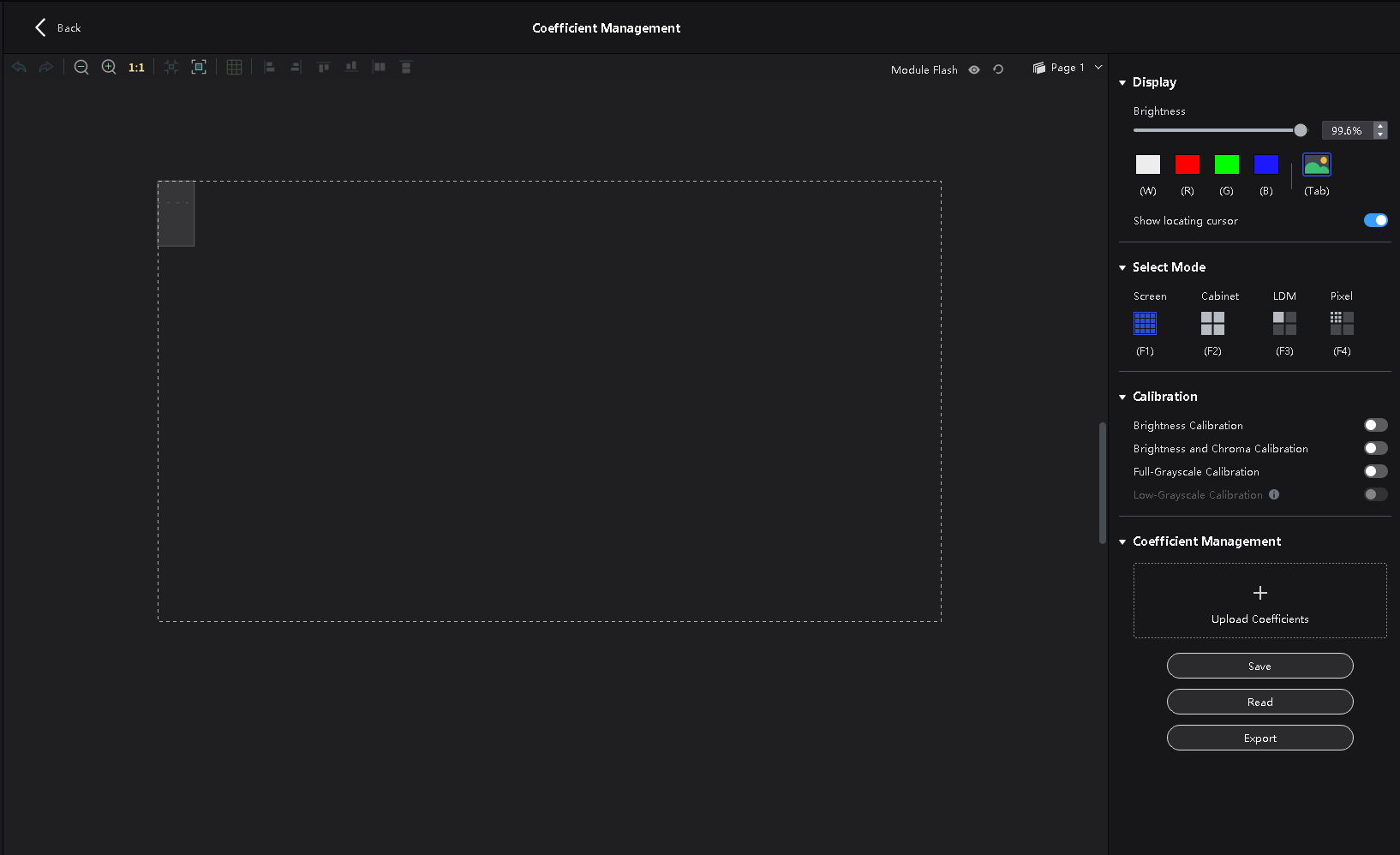The height and width of the screenshot is (855, 1400).
Task: Click the fit-to-screen frame icon
Action: (x=199, y=67)
